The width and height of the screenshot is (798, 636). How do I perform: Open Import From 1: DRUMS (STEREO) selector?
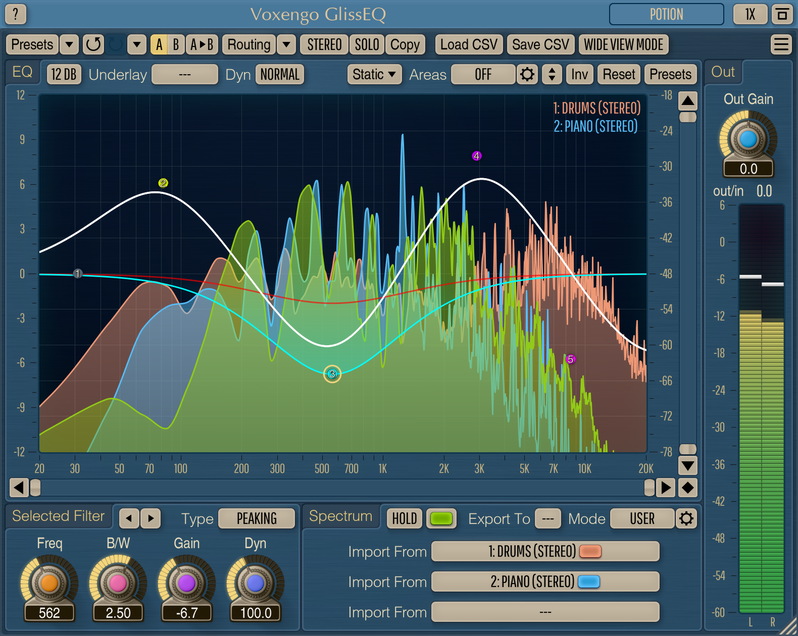[545, 552]
